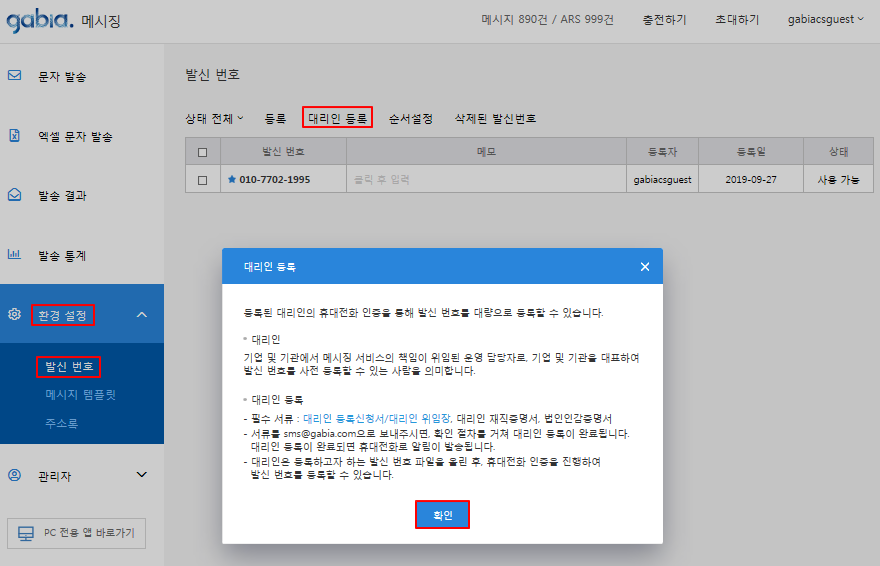The width and height of the screenshot is (880, 566).
Task: Collapse the 환경 설정 menu chevron
Action: pyautogui.click(x=141, y=315)
